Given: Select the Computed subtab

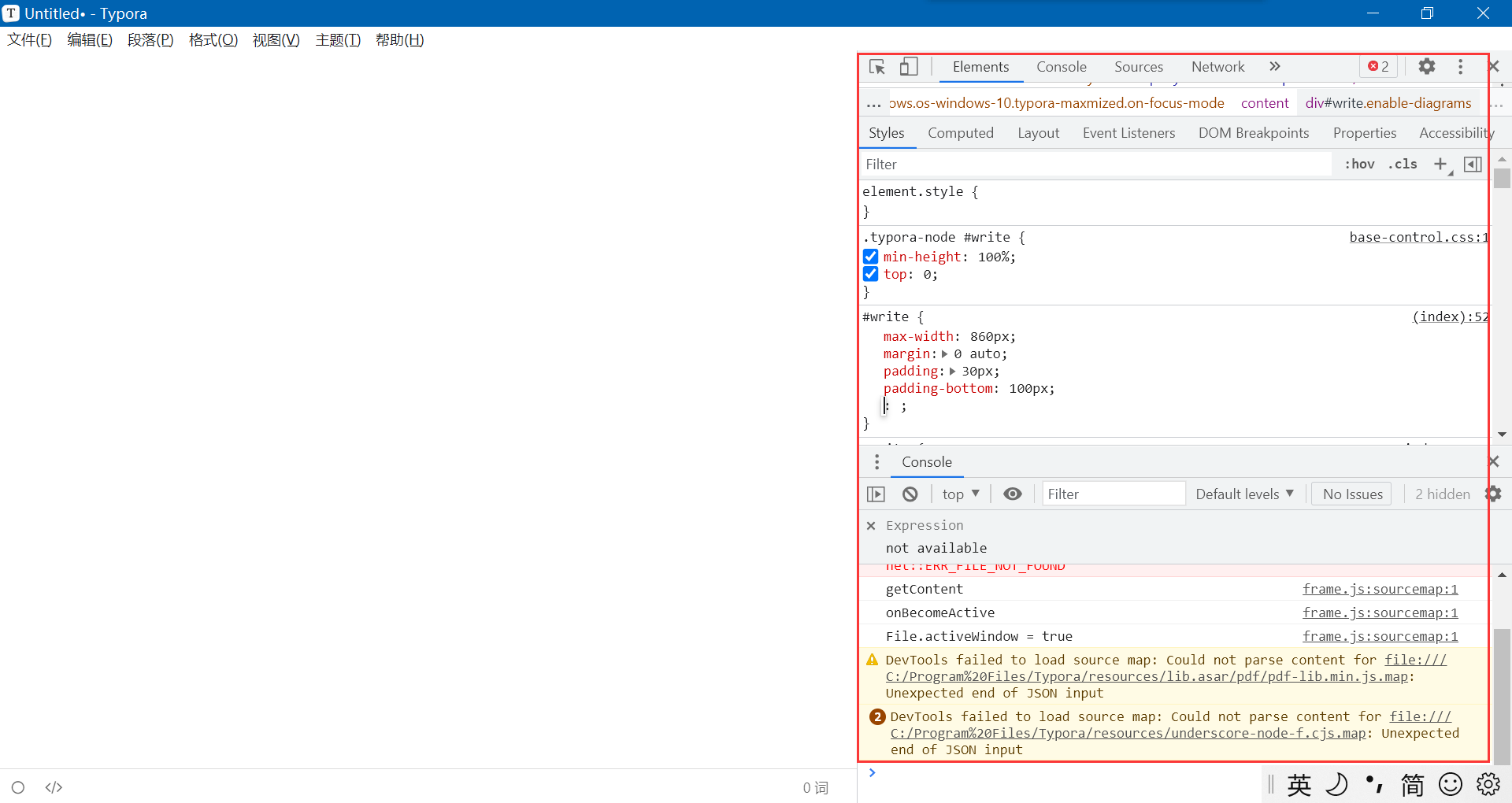Looking at the screenshot, I should tap(961, 133).
